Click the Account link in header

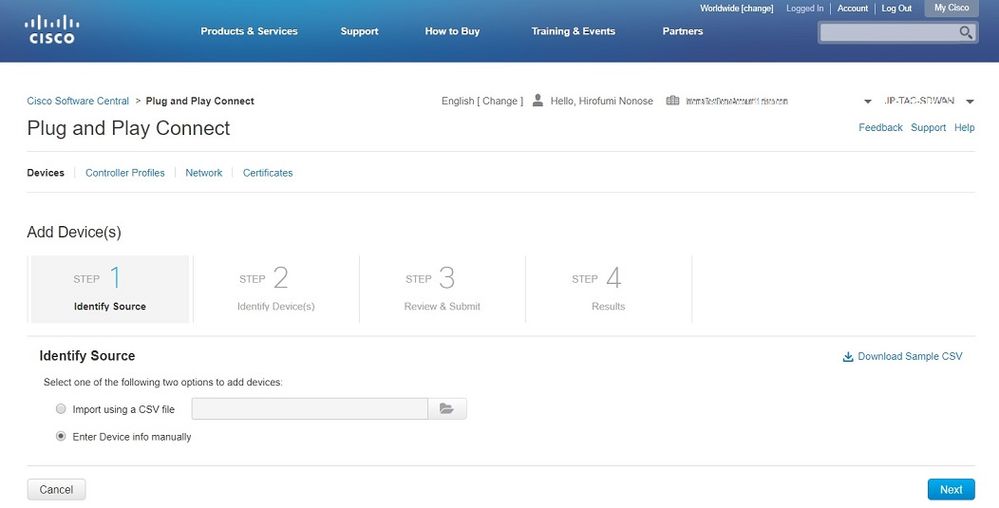coord(852,8)
